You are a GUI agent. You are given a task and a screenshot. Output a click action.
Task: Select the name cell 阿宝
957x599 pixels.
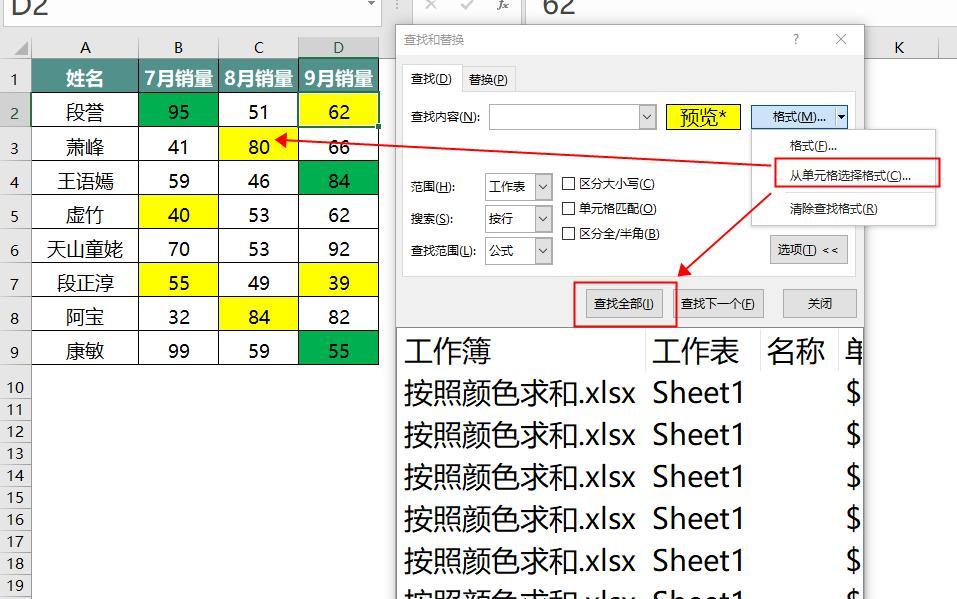(x=85, y=316)
